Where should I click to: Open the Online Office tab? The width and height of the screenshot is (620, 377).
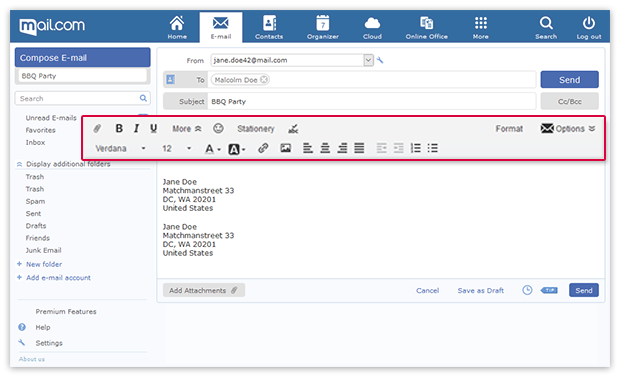point(426,27)
